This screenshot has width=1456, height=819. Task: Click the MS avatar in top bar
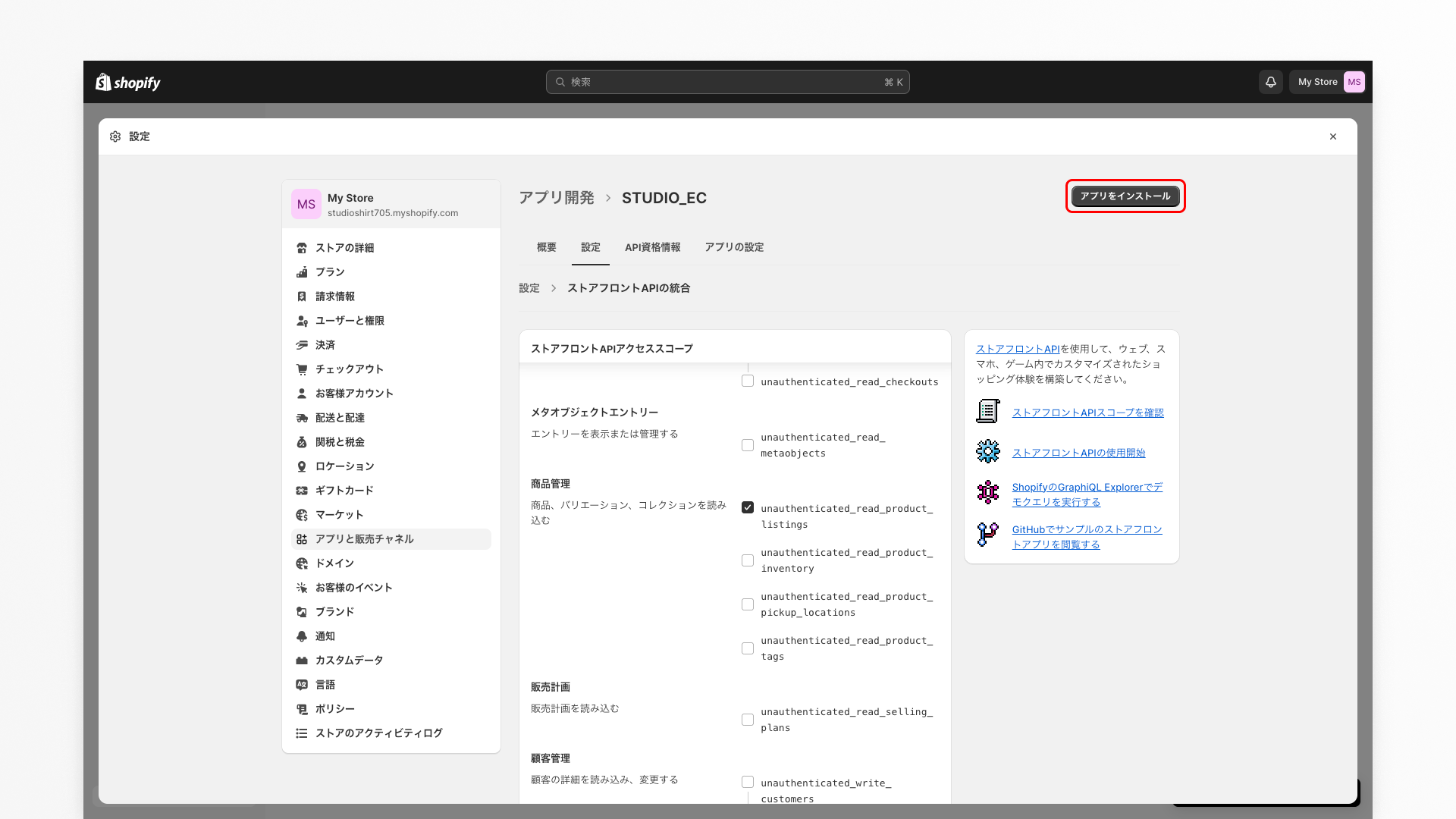click(x=1354, y=82)
